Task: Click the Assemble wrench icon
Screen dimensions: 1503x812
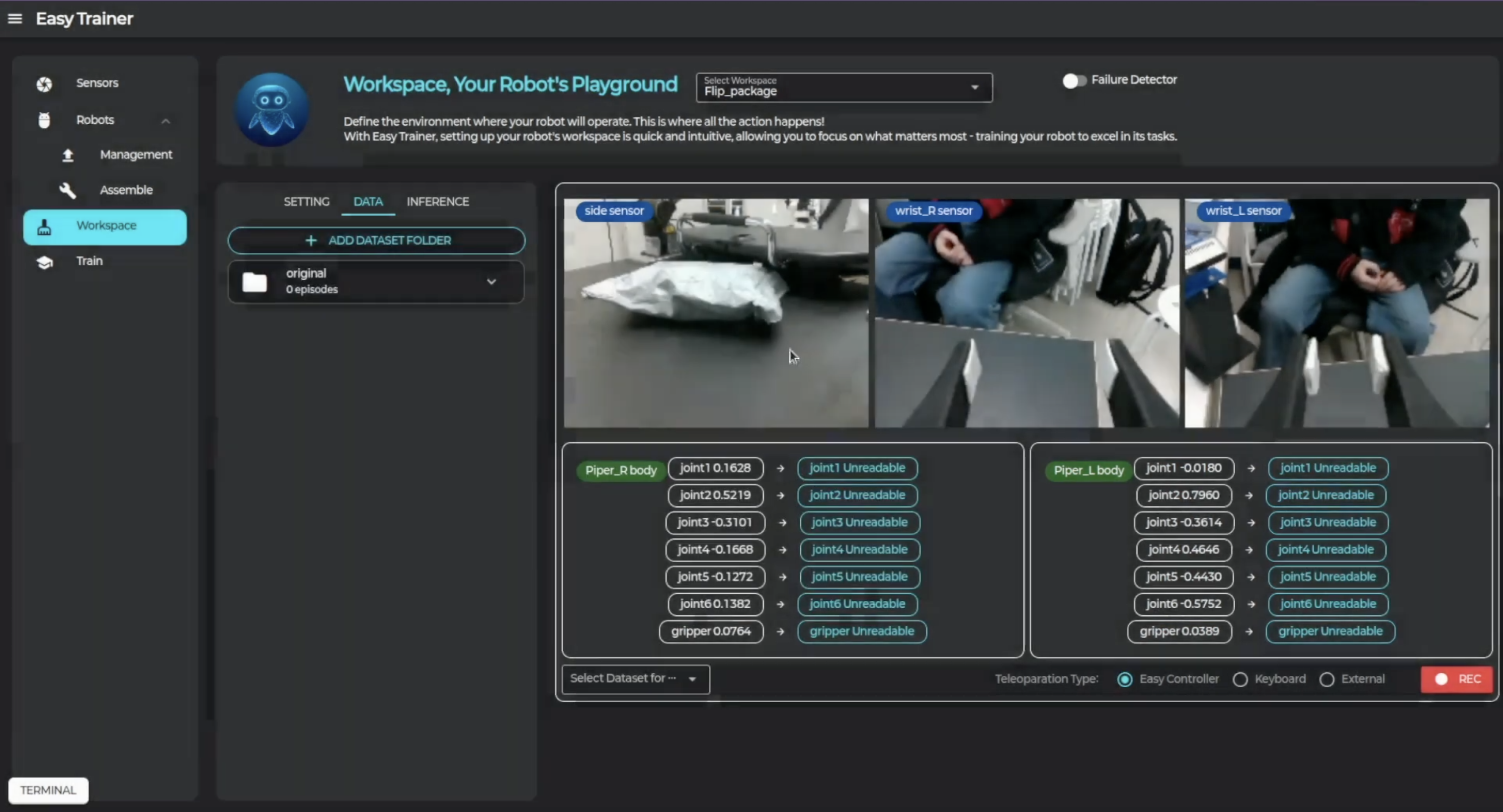Action: coord(68,190)
